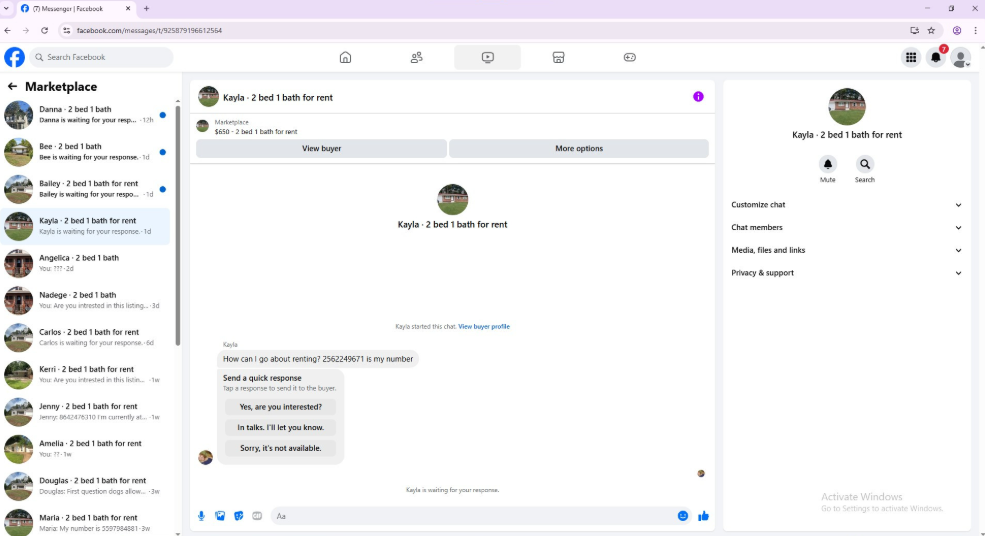The image size is (985, 536).
Task: Open Bee's 2 bed 1 bath chat
Action: [85, 151]
